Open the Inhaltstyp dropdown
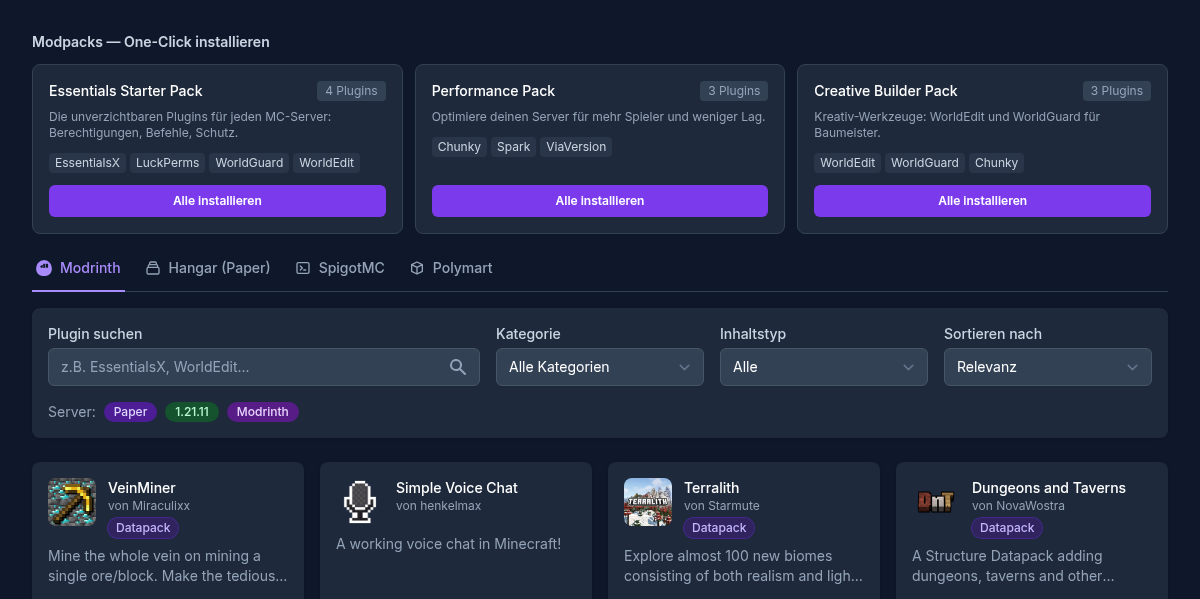The width and height of the screenshot is (1200, 599). (x=824, y=367)
